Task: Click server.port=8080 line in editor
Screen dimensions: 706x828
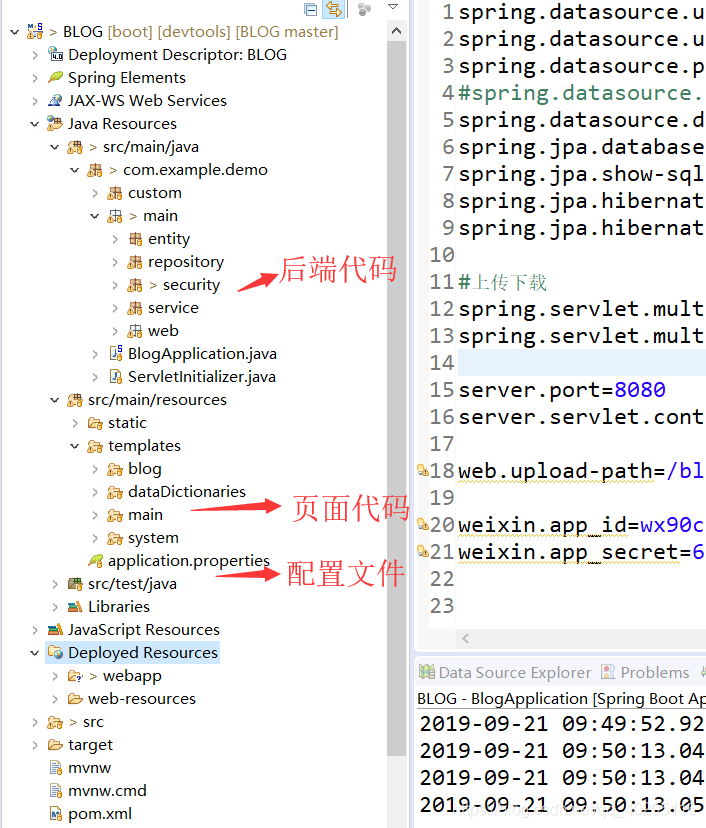Action: point(562,390)
